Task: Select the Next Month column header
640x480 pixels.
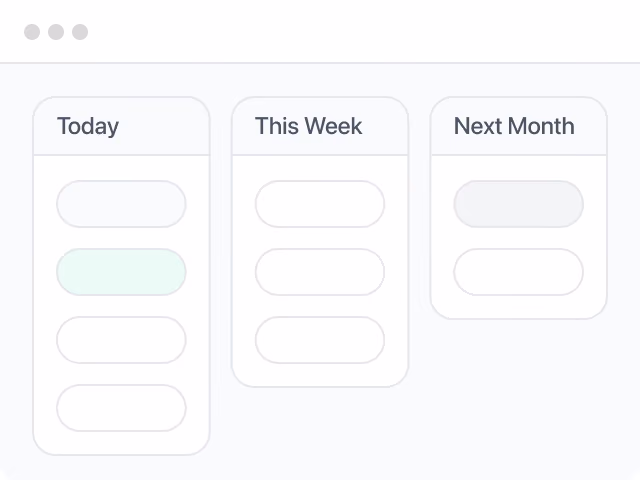Action: pos(519,126)
